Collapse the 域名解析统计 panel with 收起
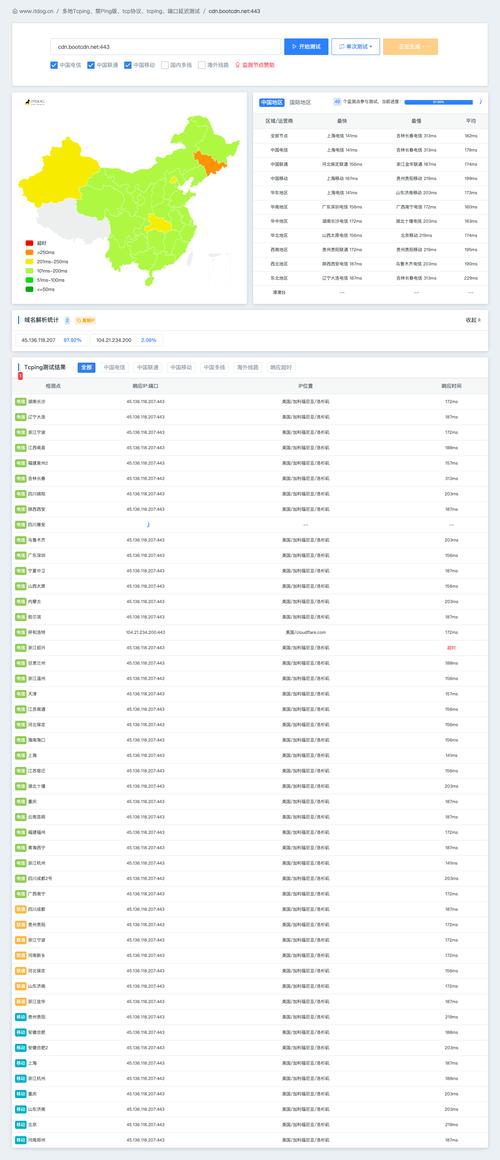 473,320
